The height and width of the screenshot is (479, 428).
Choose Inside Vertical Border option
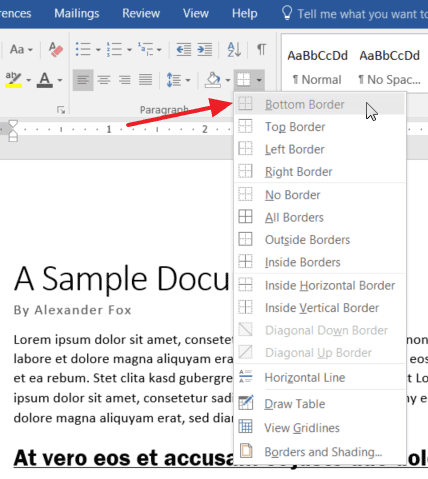pyautogui.click(x=319, y=308)
